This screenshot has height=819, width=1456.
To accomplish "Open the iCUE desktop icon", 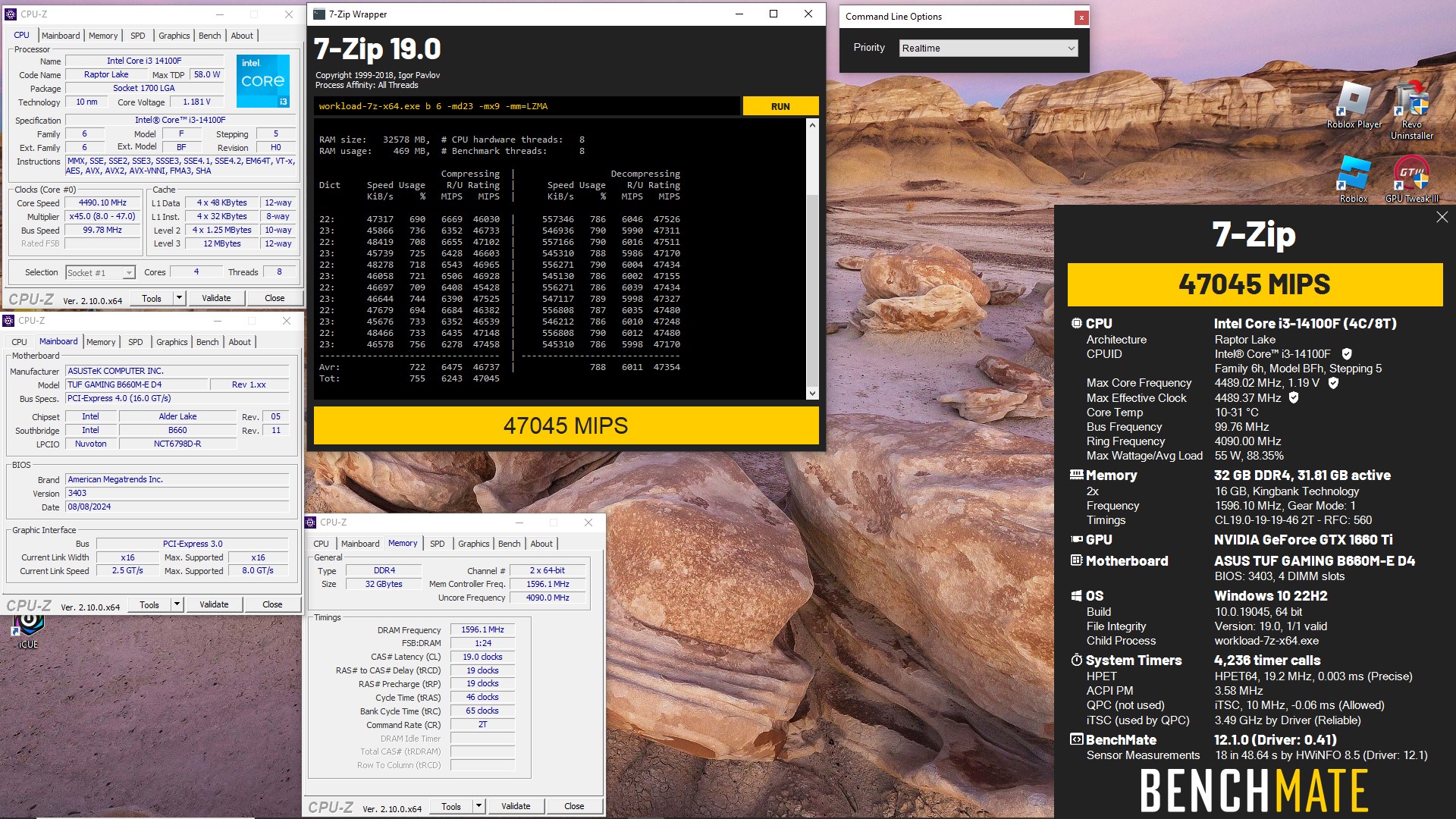I will click(28, 631).
